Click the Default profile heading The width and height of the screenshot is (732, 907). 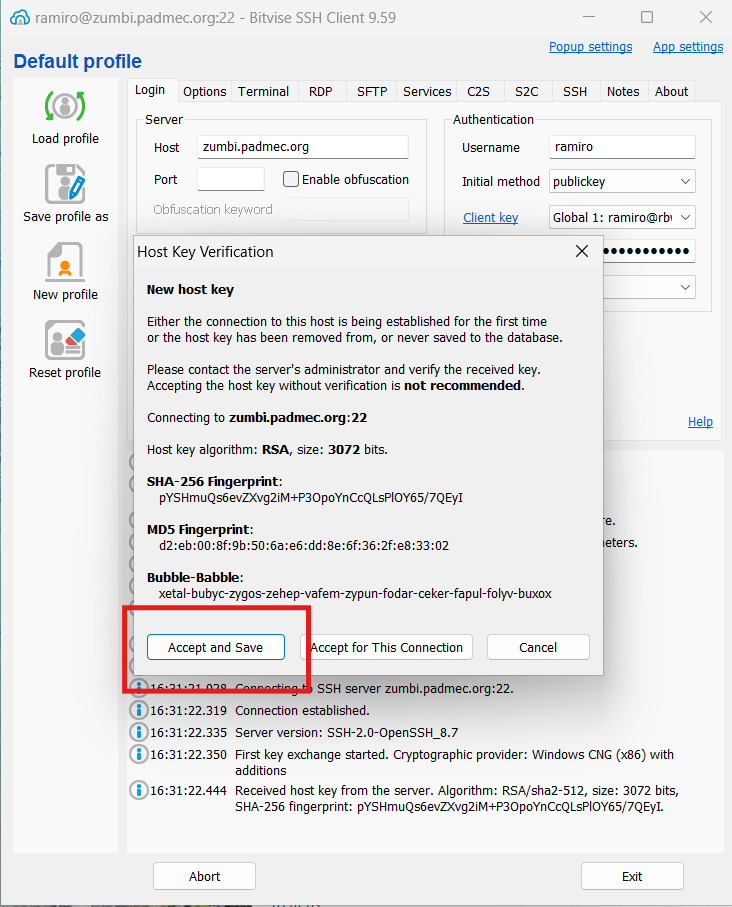pyautogui.click(x=78, y=61)
